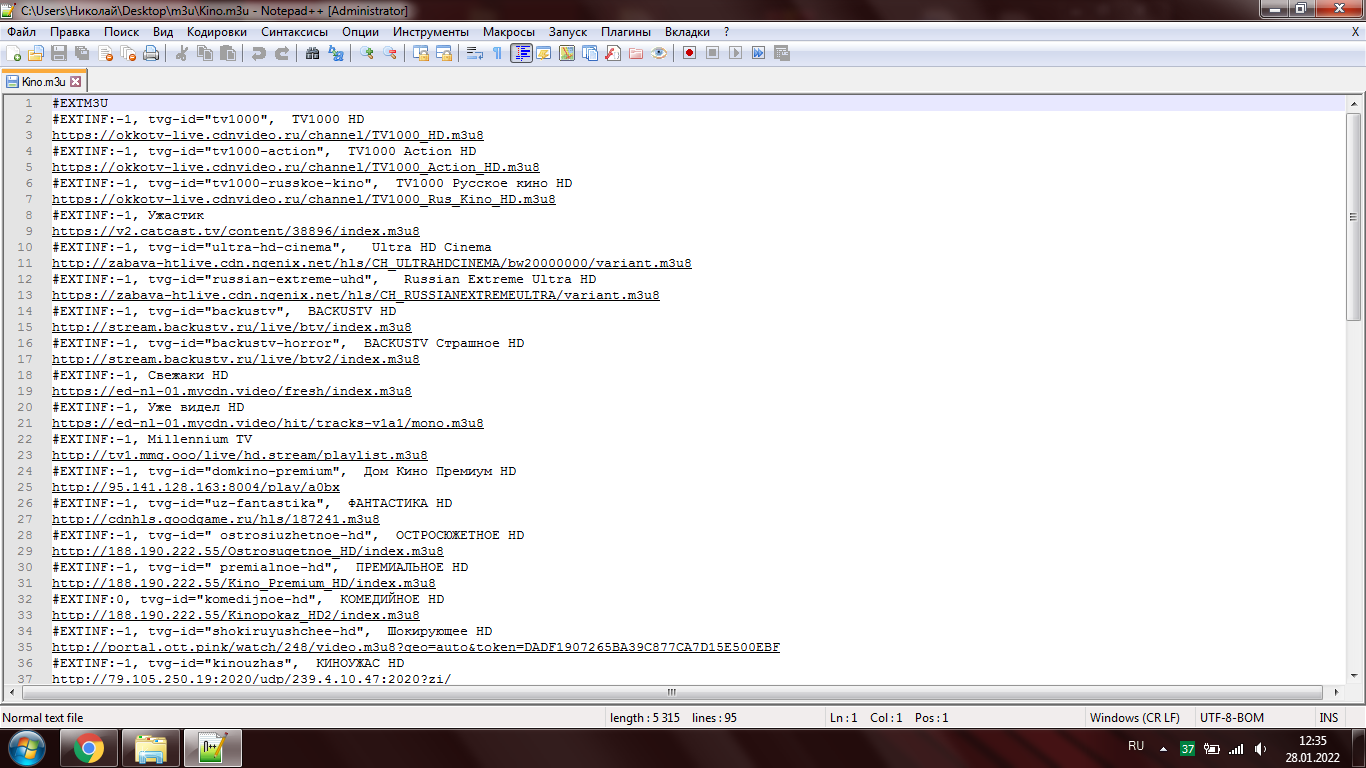
Task: Click the Paste toolbar icon
Action: click(x=227, y=53)
